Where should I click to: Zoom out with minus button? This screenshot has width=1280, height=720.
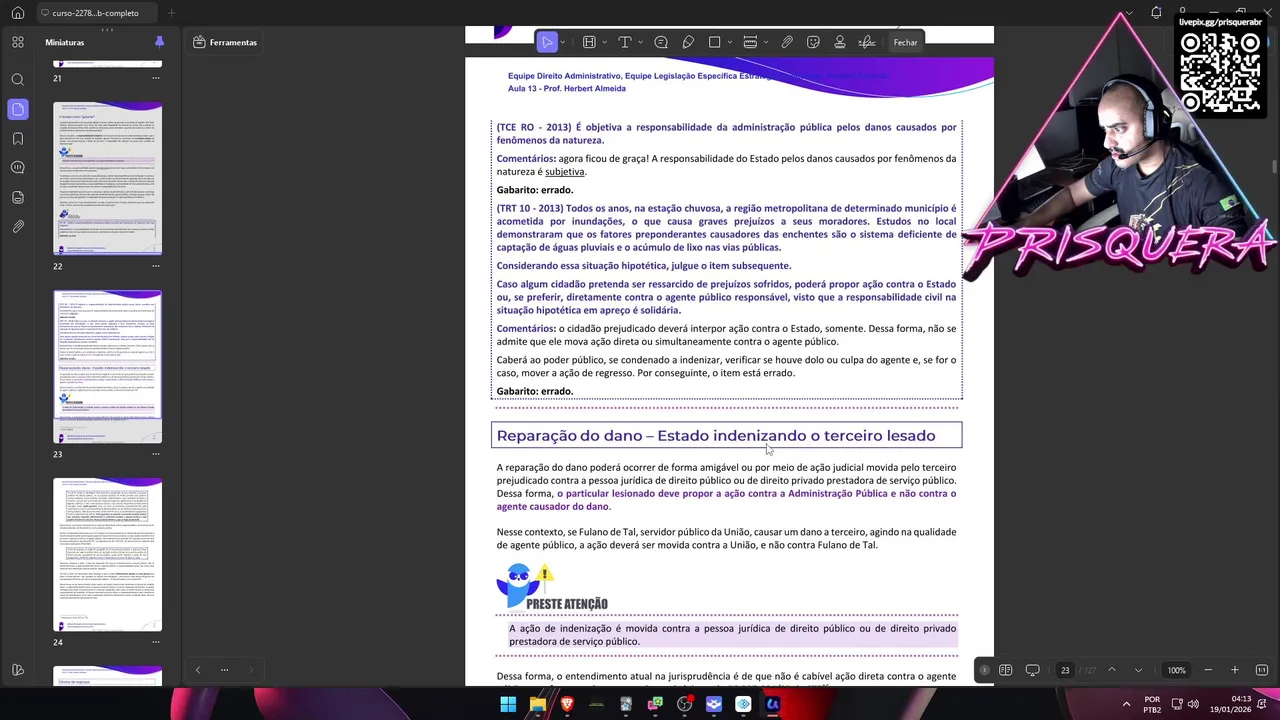(x=1208, y=670)
